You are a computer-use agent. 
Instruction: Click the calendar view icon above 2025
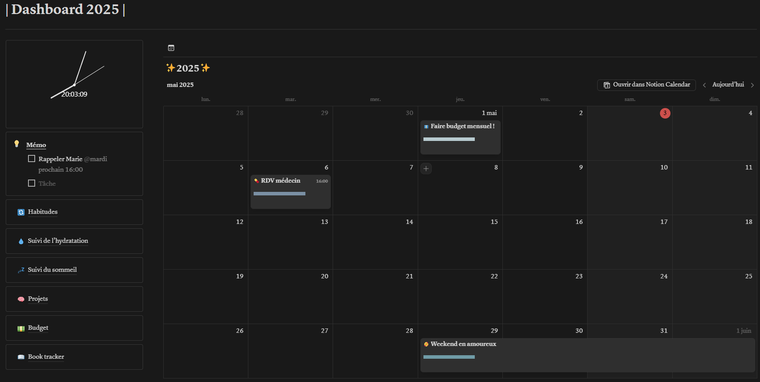(x=171, y=48)
